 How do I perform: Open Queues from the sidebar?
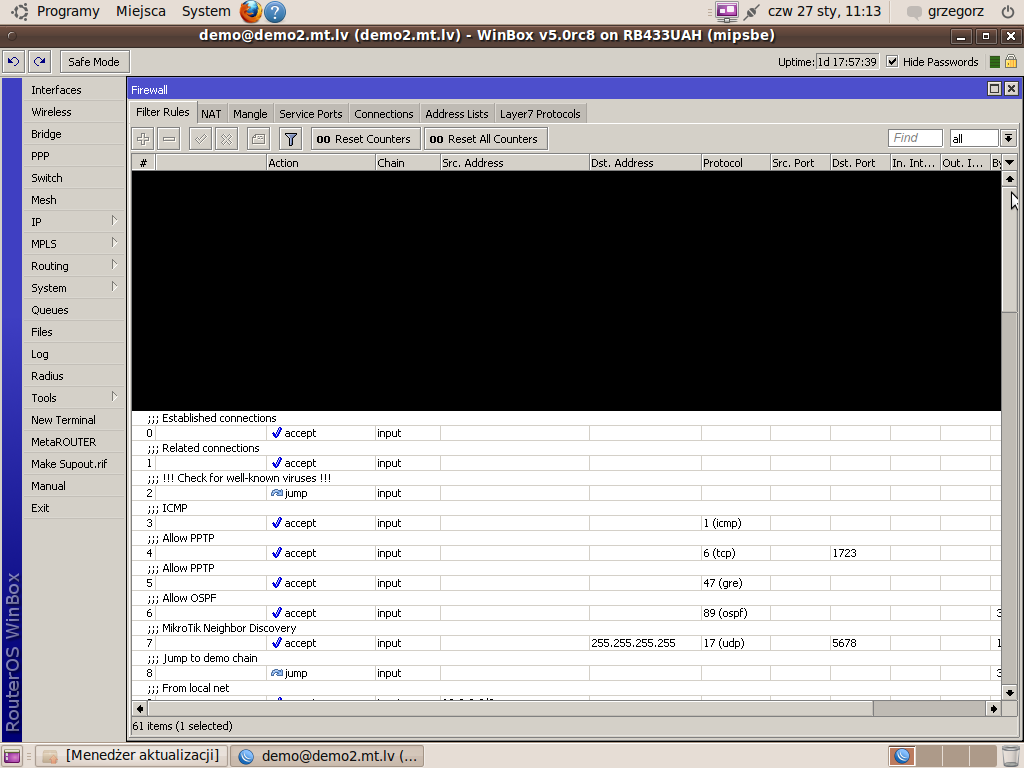73,310
